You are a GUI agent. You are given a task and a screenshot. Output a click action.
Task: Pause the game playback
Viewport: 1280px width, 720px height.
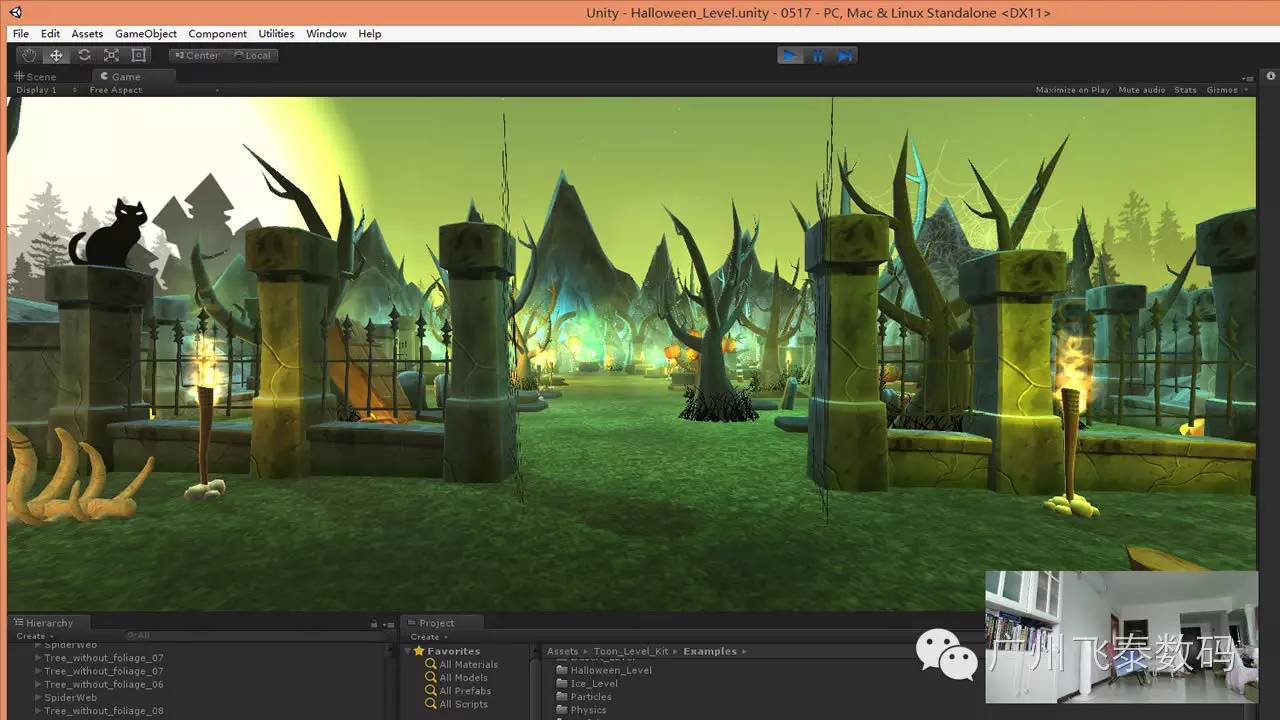click(x=818, y=56)
